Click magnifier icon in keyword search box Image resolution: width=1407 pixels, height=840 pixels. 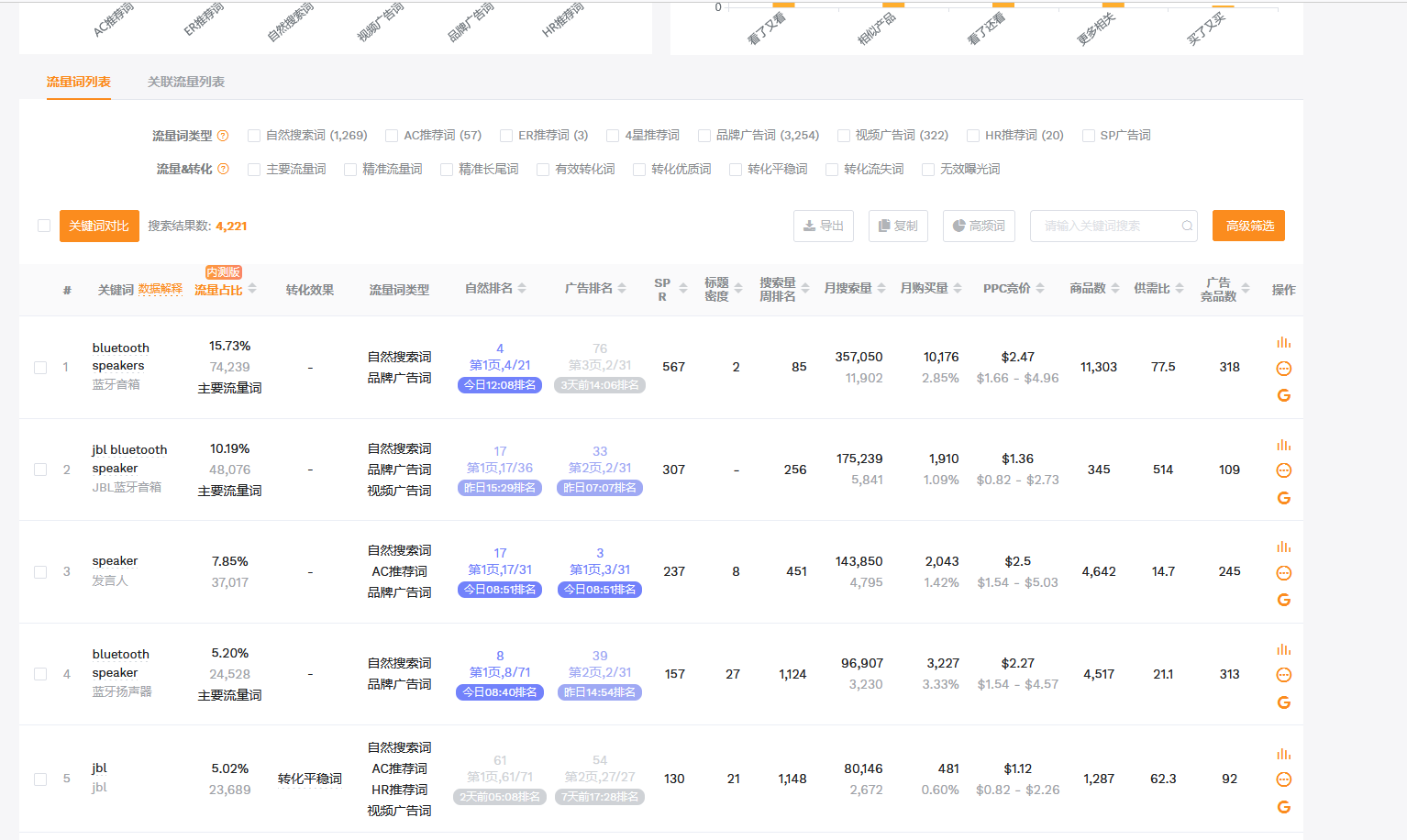click(1186, 226)
